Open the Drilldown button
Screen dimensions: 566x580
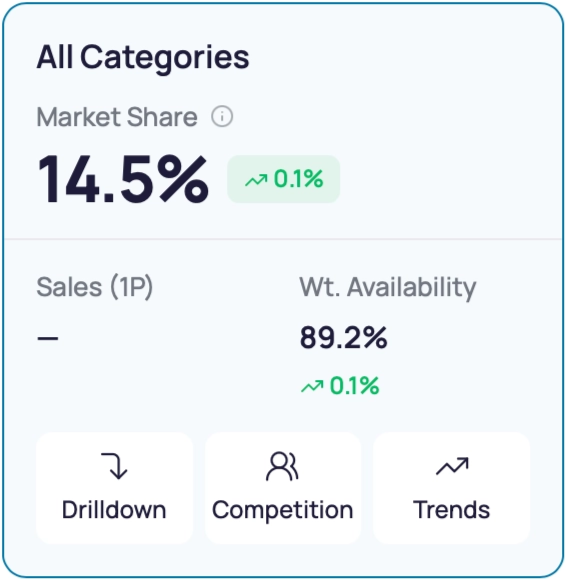(x=114, y=488)
